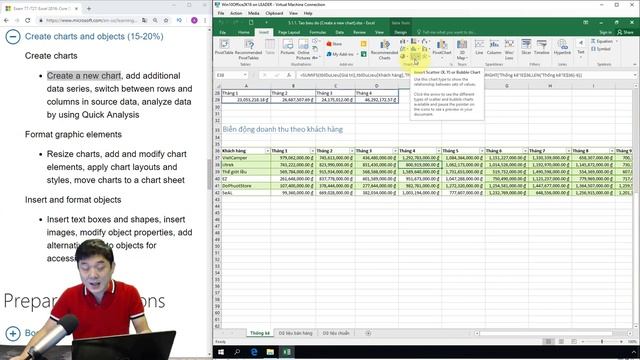The image size is (640, 360).
Task: Open the 3D Map button
Action: click(x=462, y=49)
